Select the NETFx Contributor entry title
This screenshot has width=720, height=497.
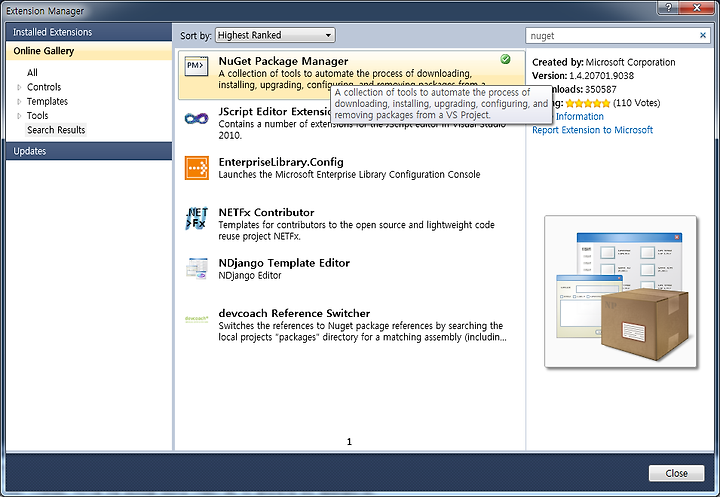[x=266, y=213]
